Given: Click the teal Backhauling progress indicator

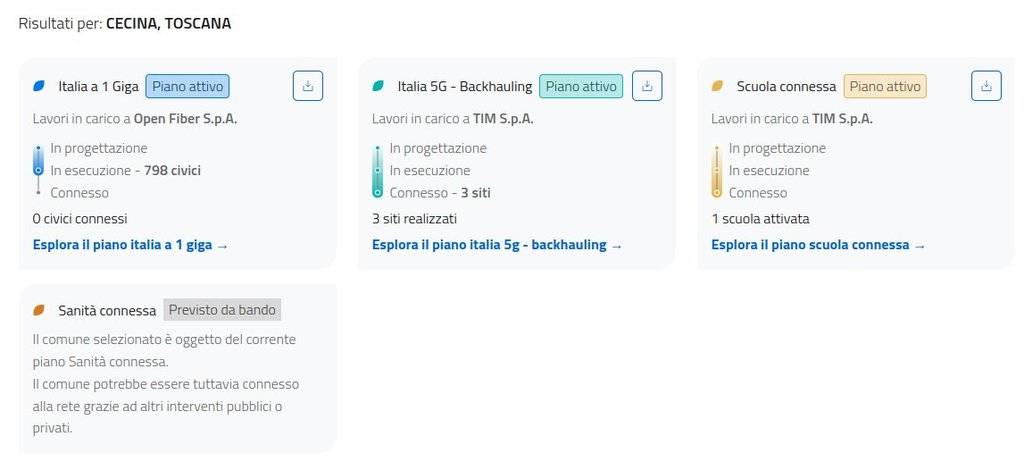Looking at the screenshot, I should click(x=377, y=171).
